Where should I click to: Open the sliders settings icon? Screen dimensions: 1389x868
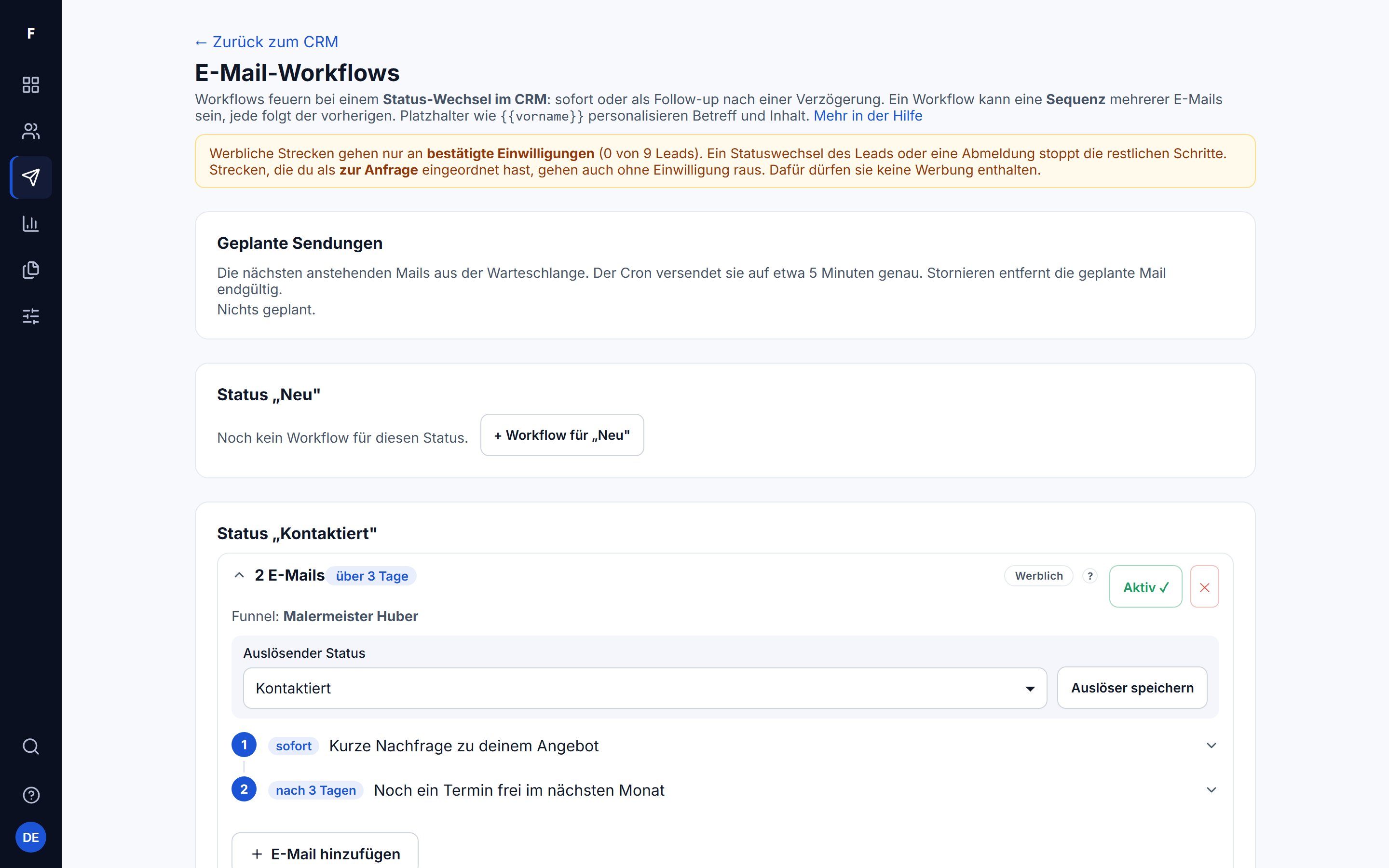(30, 316)
